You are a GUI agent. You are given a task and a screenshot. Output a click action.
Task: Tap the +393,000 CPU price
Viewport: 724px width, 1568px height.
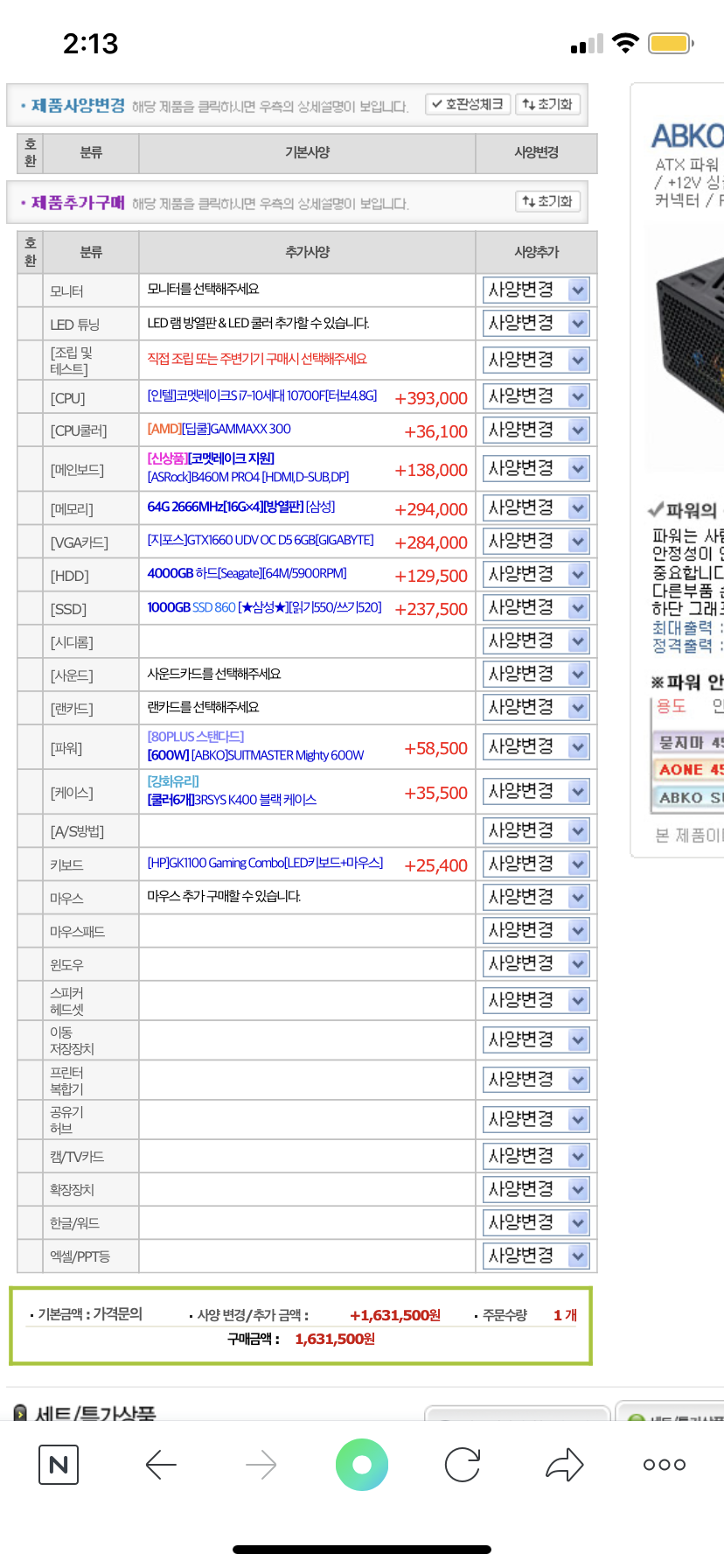pos(431,398)
